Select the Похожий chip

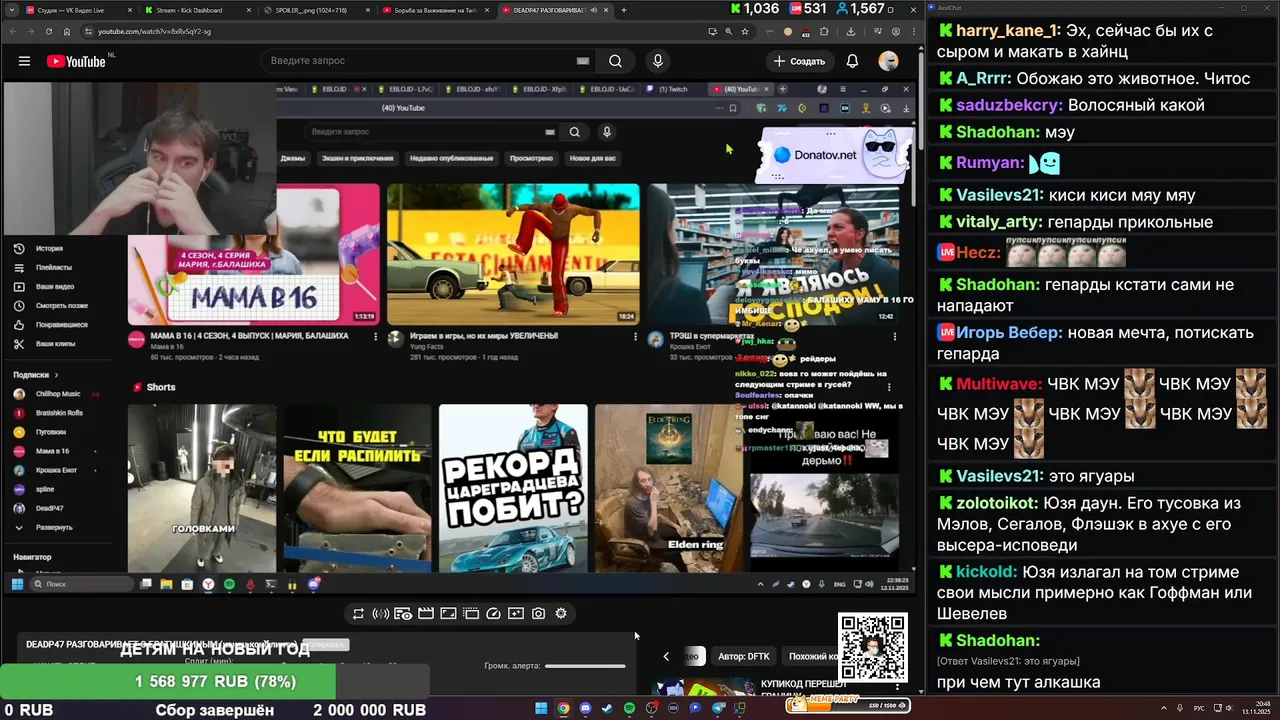click(813, 656)
